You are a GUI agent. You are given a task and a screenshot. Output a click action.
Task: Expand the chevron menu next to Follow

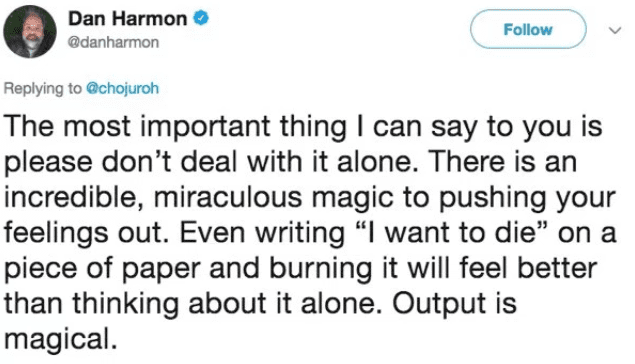tap(615, 30)
